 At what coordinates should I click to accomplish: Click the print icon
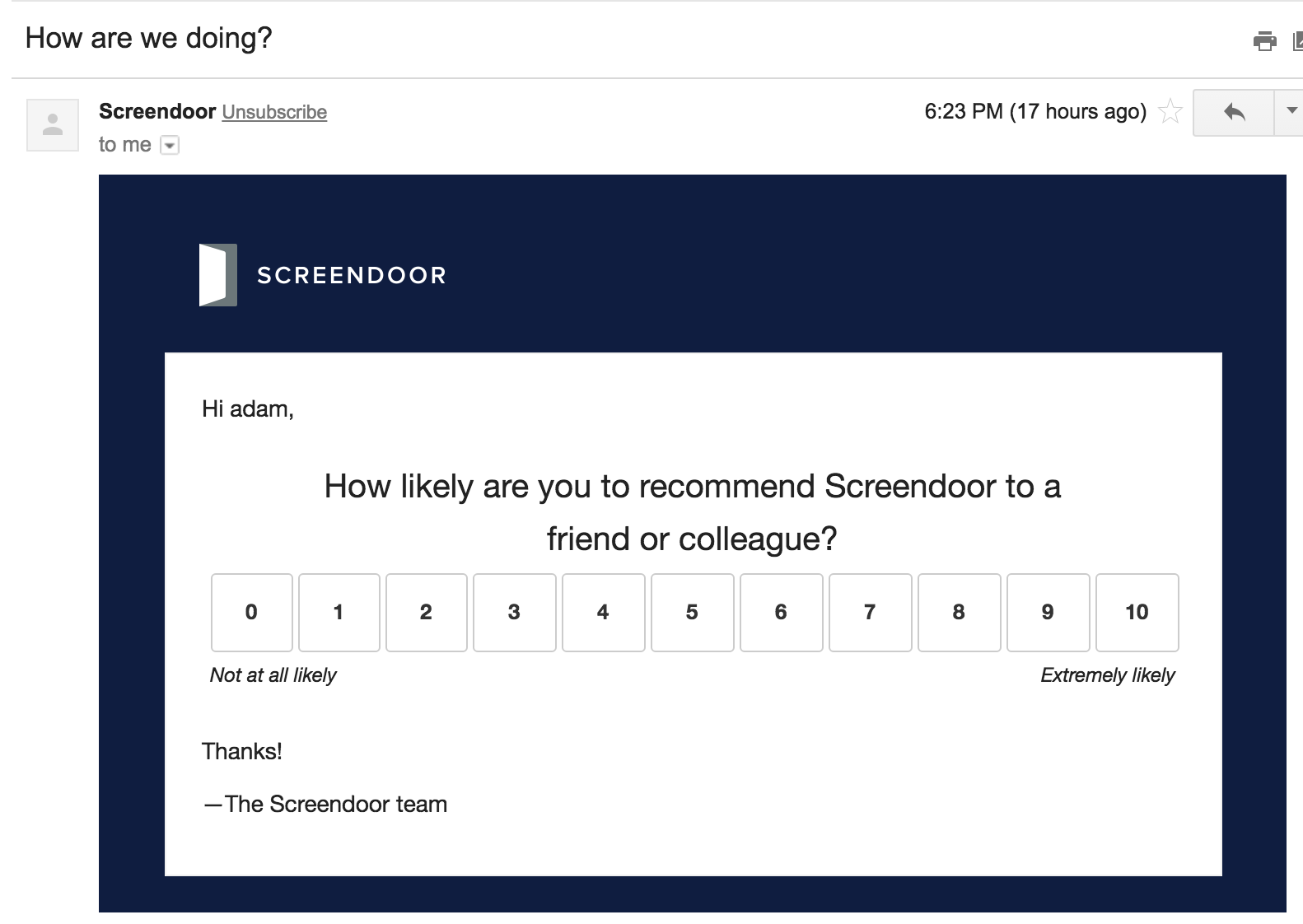tap(1264, 40)
